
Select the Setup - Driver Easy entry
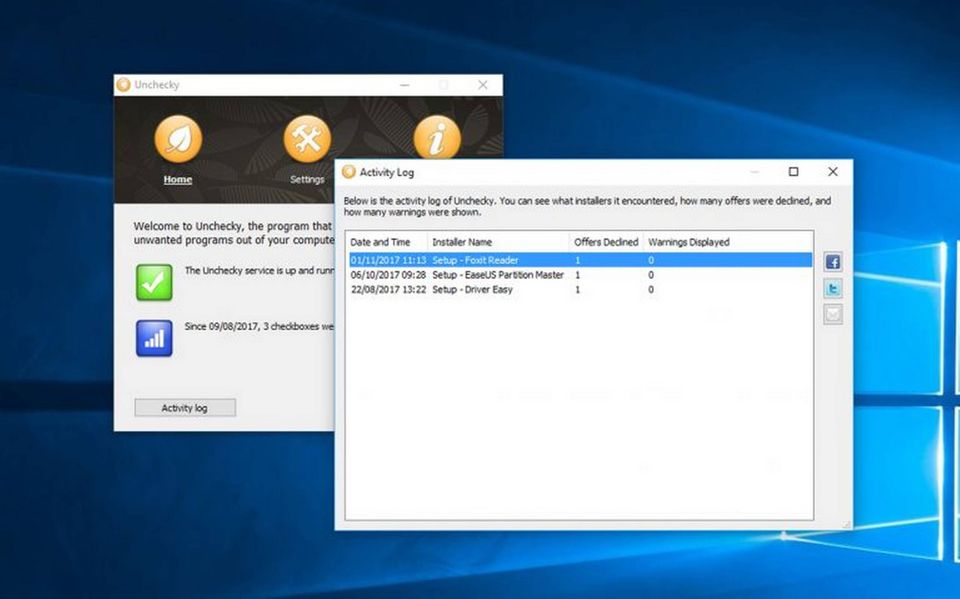473,290
